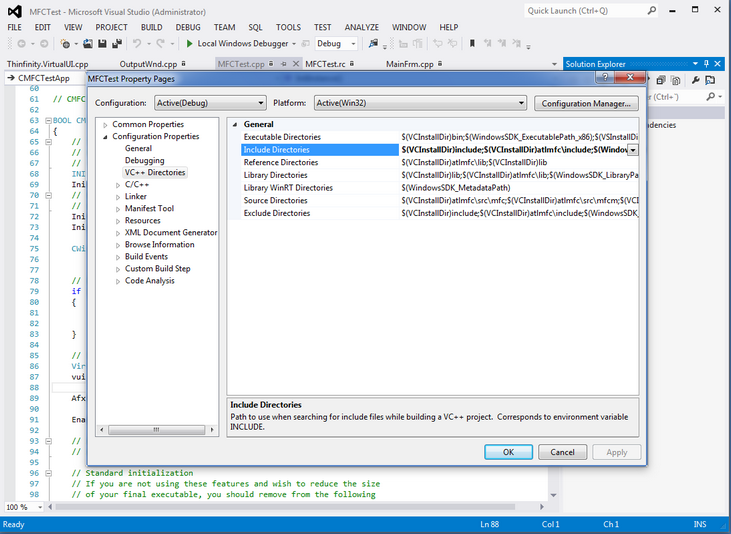Expand the Linker tree node
731x534 pixels.
[x=118, y=197]
